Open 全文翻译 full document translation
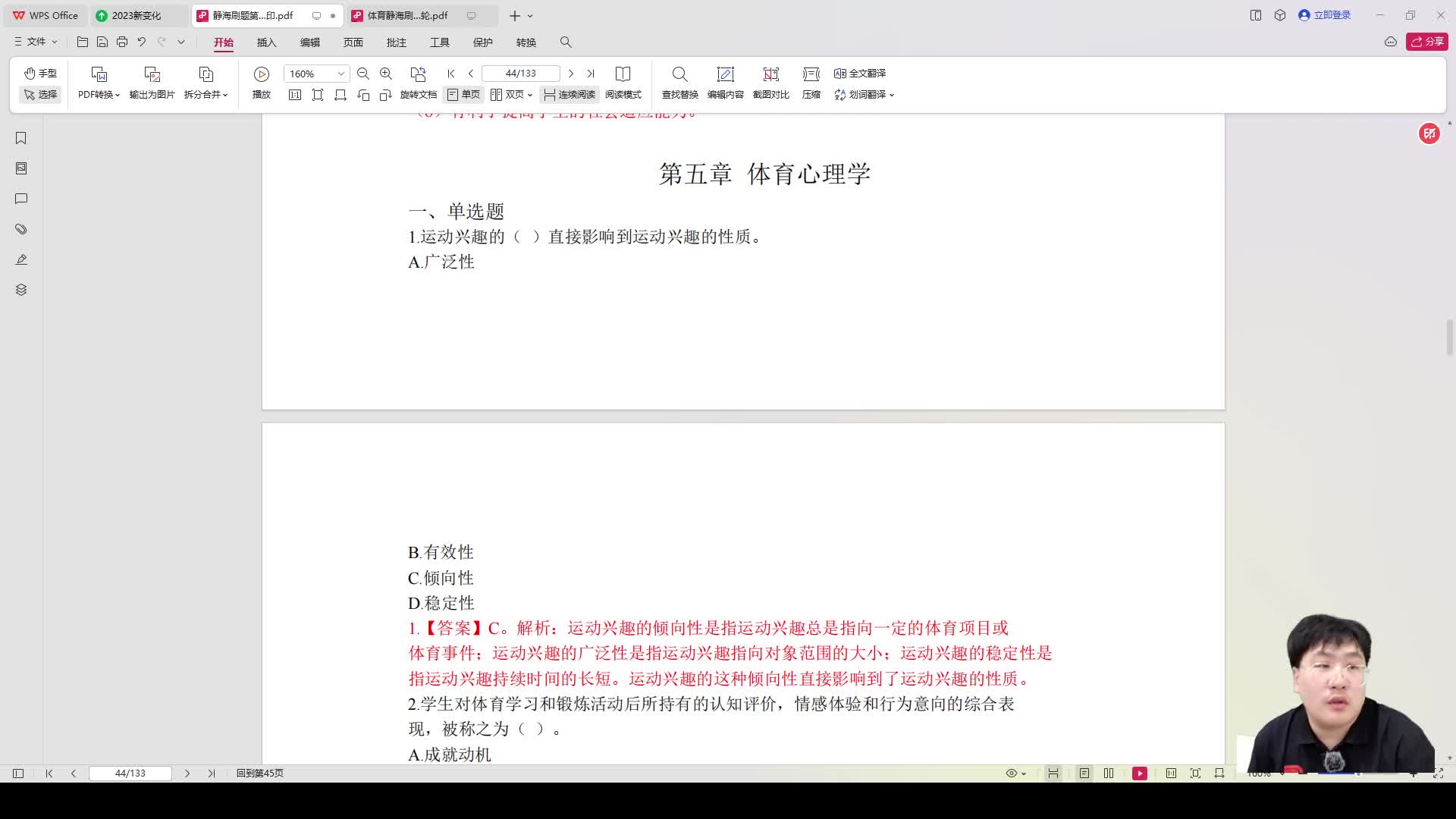 (x=859, y=74)
